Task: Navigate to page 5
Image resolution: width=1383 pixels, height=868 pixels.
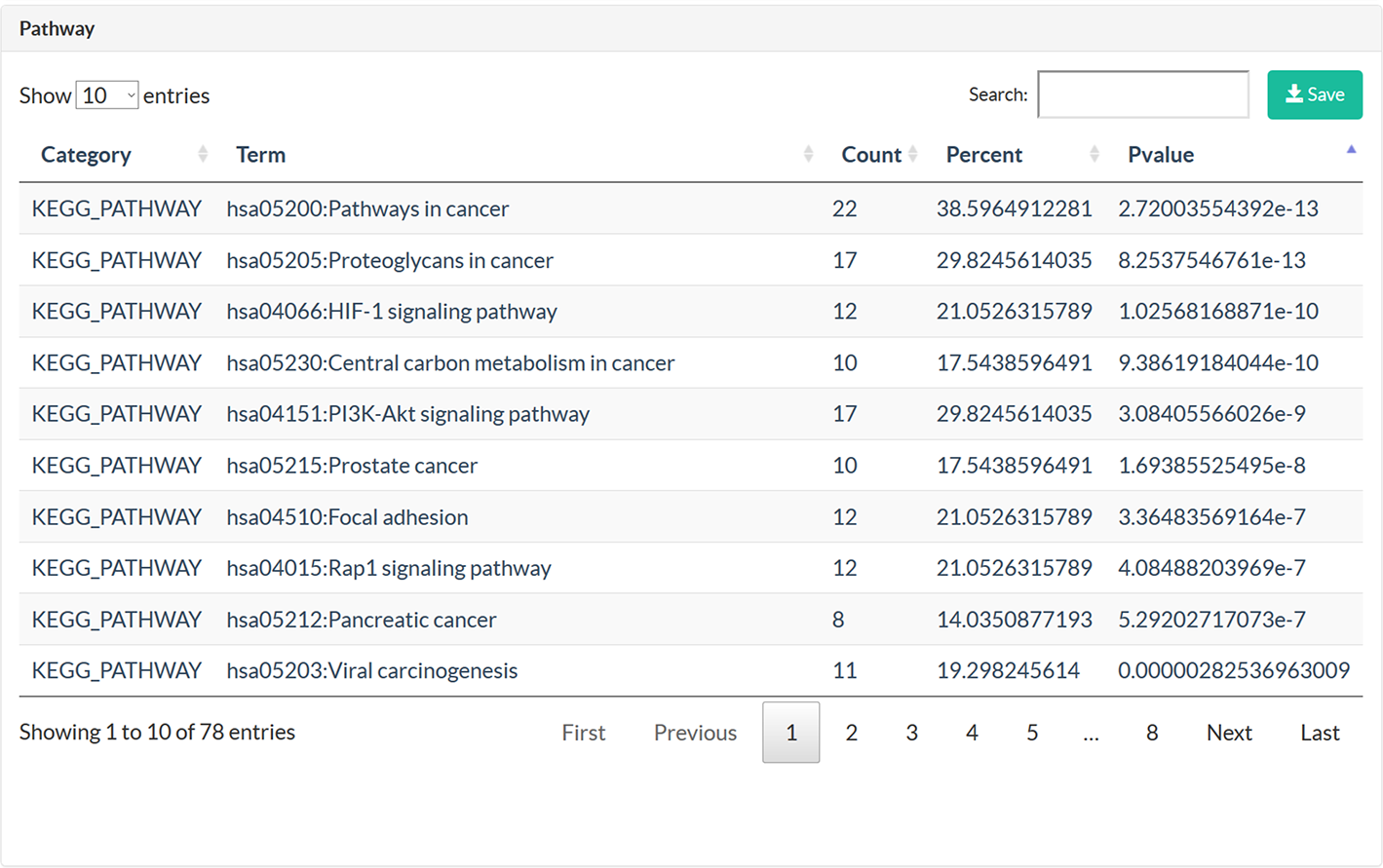Action: 1032,733
